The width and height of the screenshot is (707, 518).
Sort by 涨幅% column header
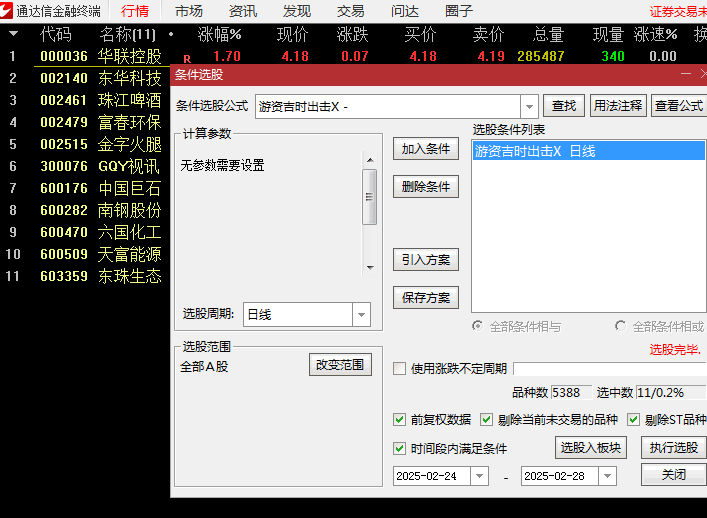tap(220, 34)
